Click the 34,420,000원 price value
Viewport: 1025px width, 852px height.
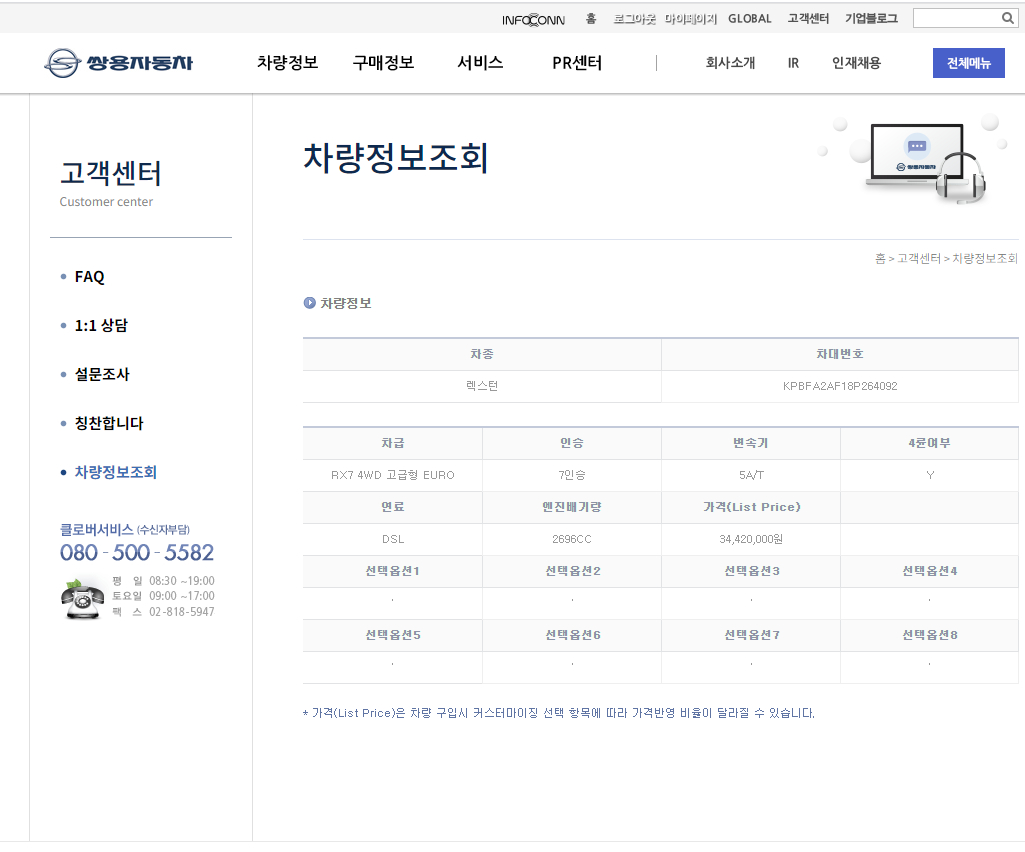(x=750, y=539)
